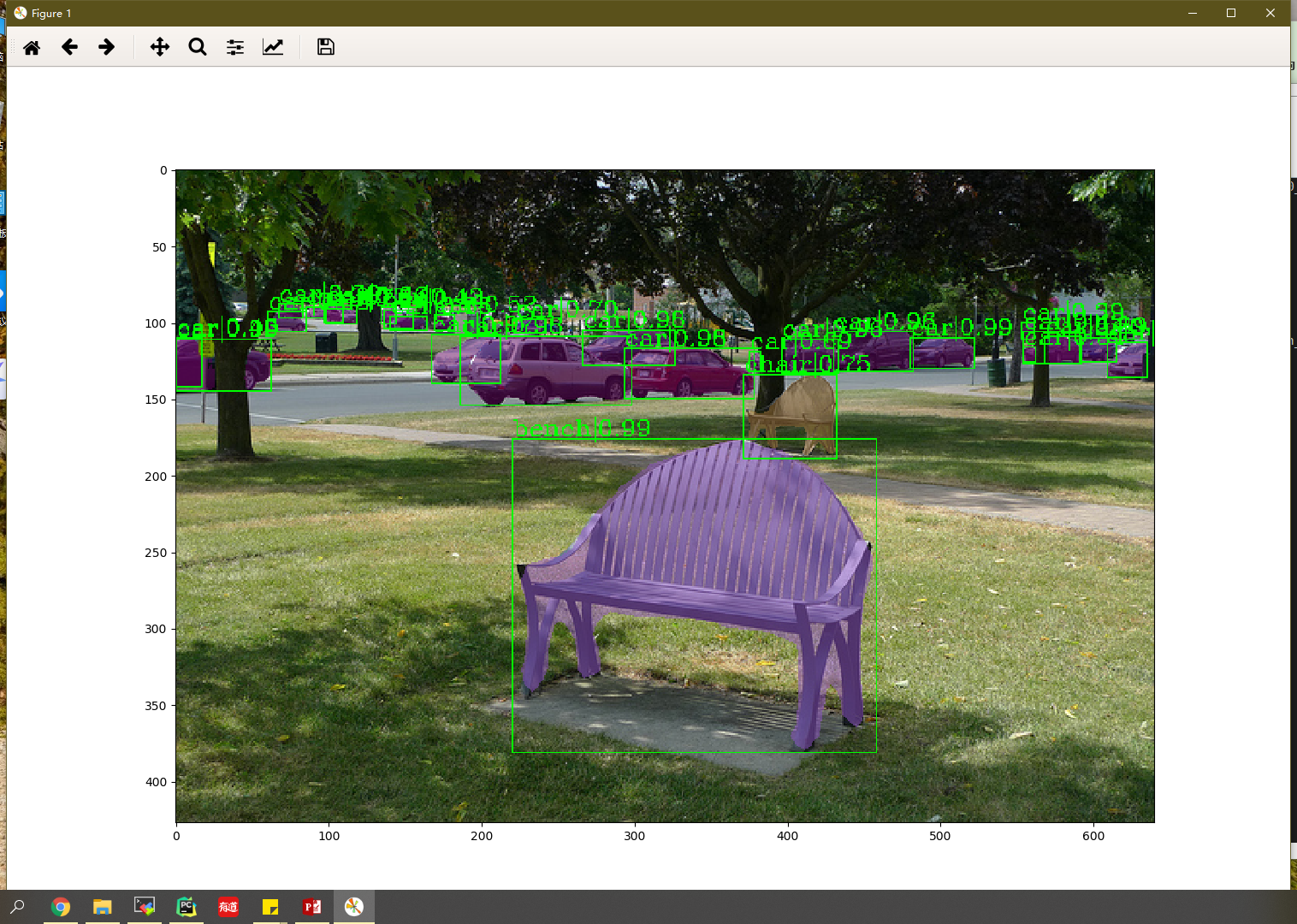Activate the pan axes tool

pos(160,47)
